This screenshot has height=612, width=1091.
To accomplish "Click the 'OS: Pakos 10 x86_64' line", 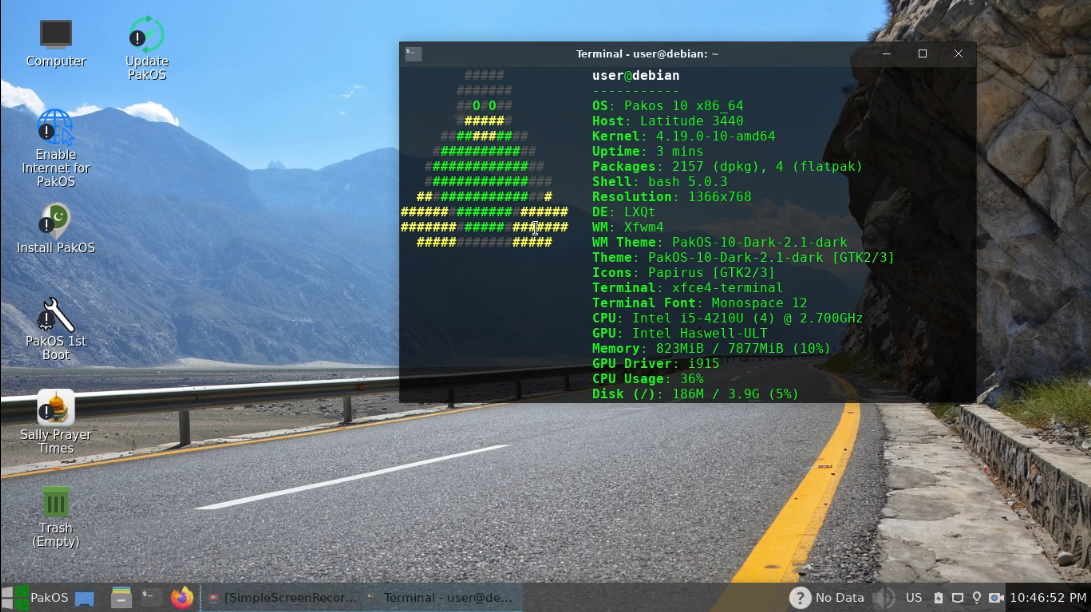I will pos(668,106).
